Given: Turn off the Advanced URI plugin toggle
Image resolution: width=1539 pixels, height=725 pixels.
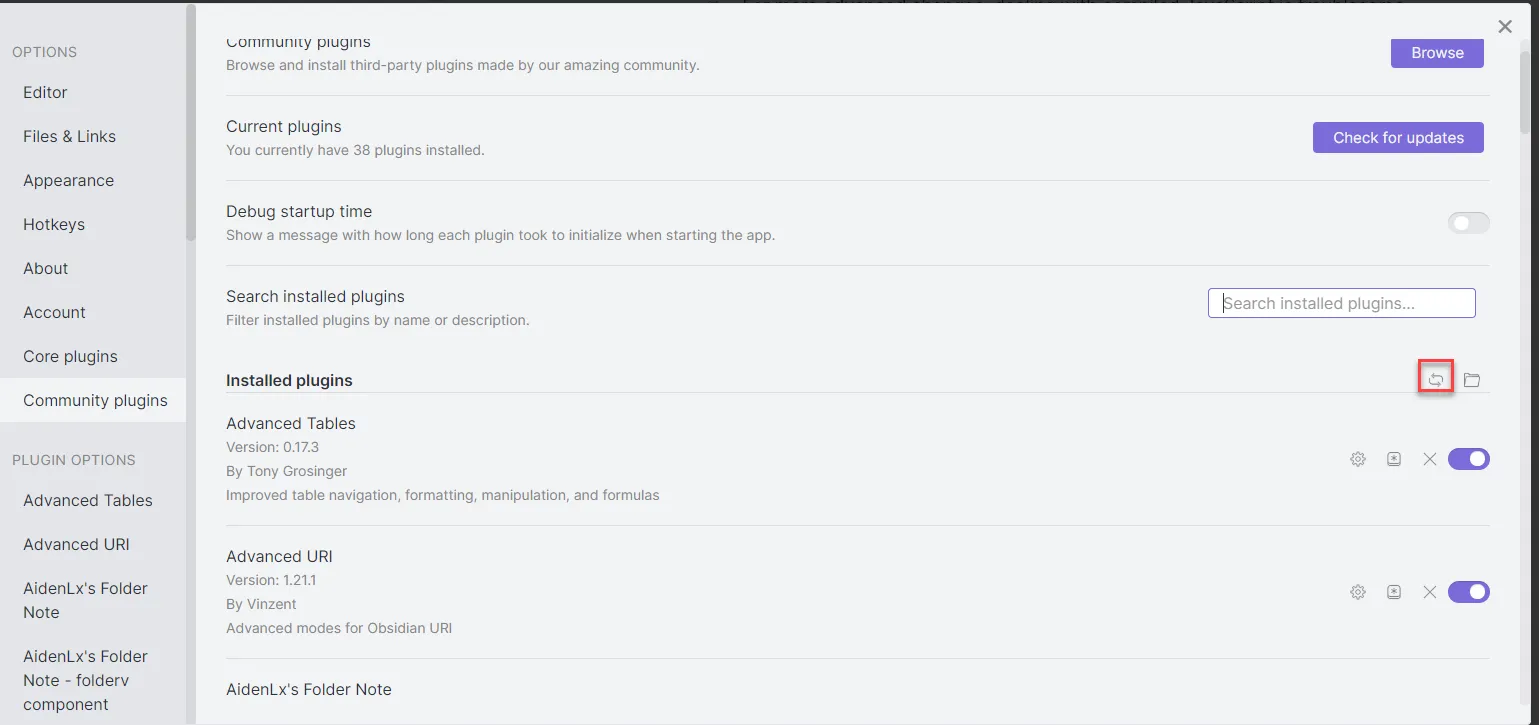Looking at the screenshot, I should tap(1468, 592).
